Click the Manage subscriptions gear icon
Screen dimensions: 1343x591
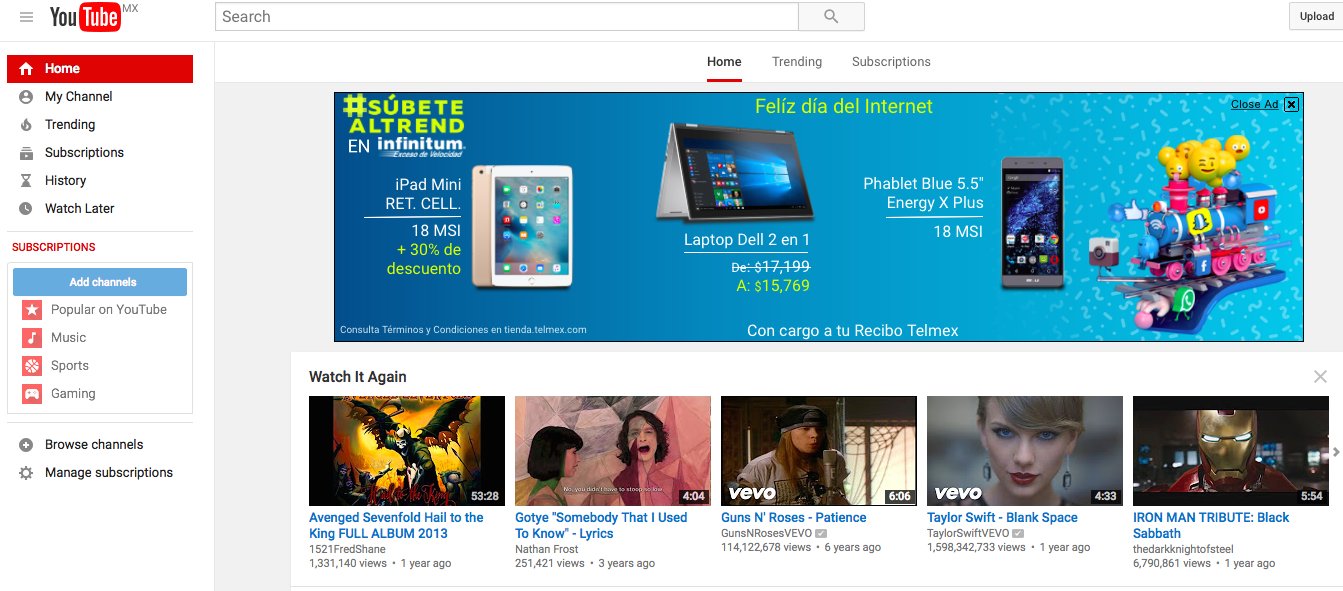pyautogui.click(x=24, y=472)
